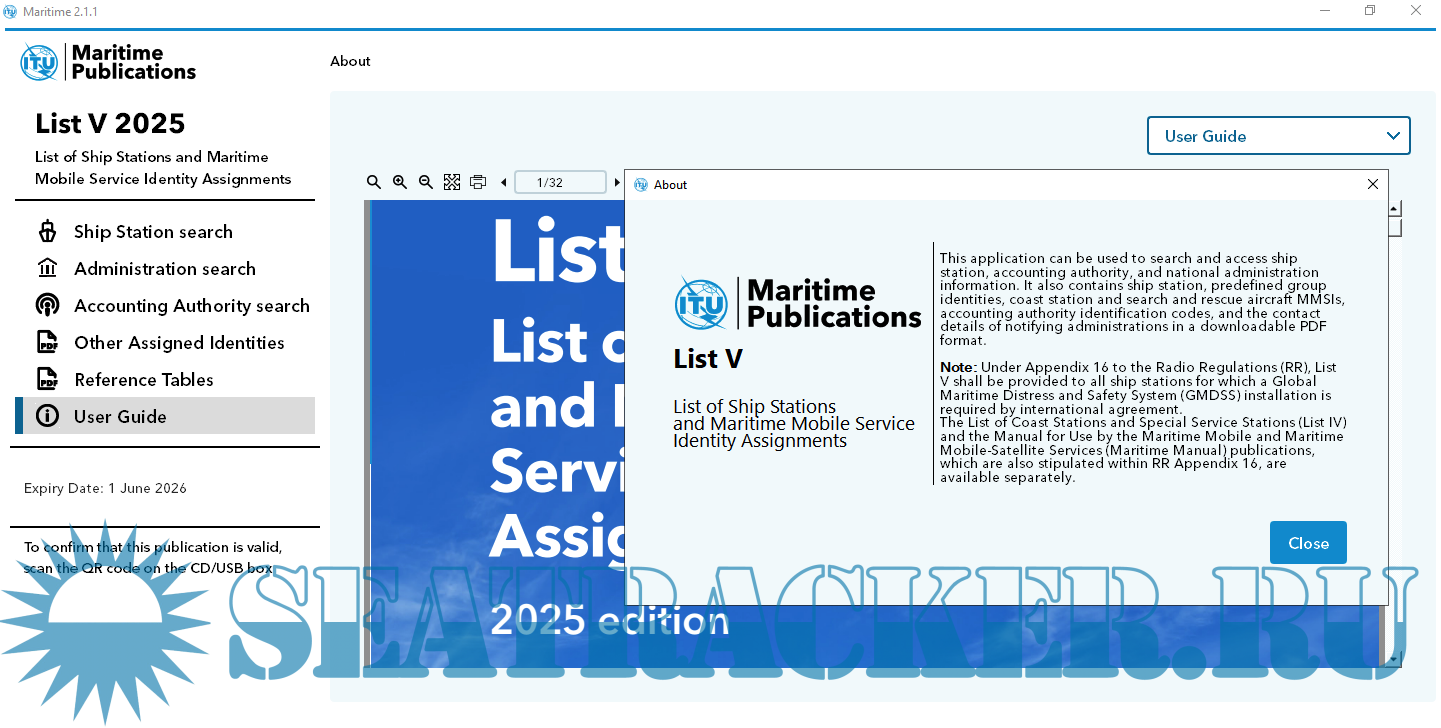Open Reference Tables in the sidebar
The width and height of the screenshot is (1441, 728).
(x=144, y=380)
